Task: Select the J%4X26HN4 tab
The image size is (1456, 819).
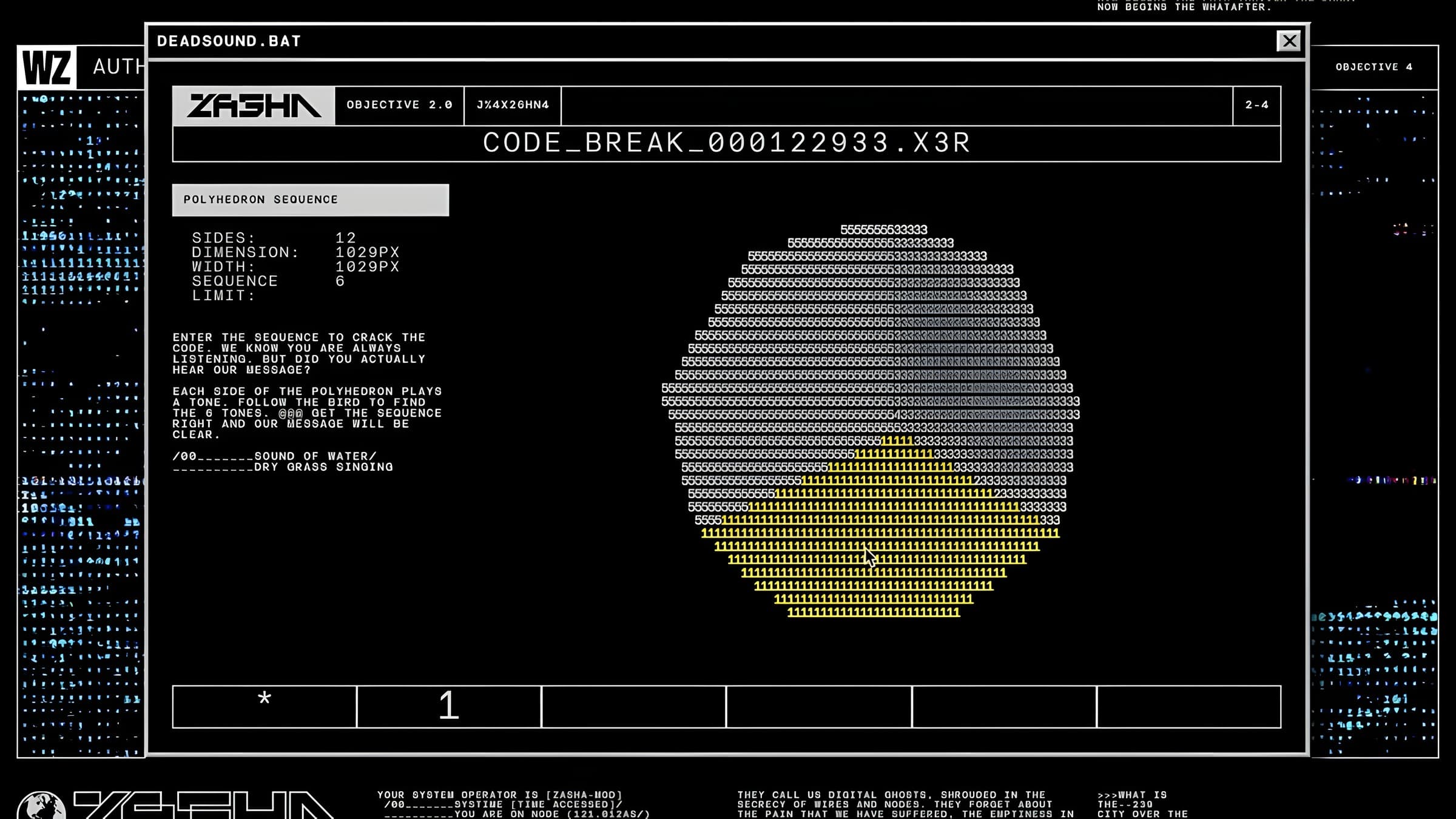Action: pos(513,105)
